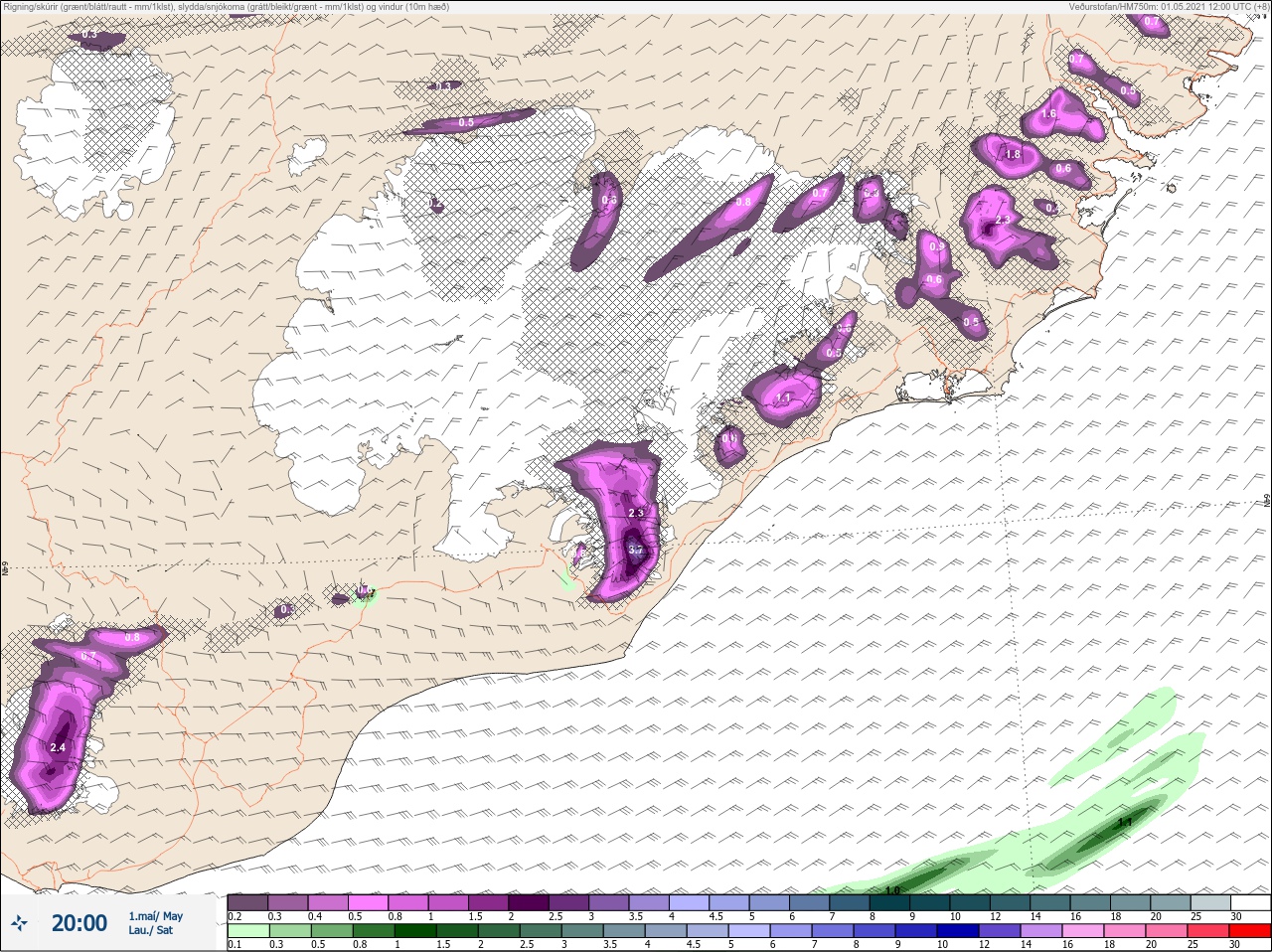Click the 2.4 snowfall value in the southwest
The image size is (1272, 952).
click(58, 747)
